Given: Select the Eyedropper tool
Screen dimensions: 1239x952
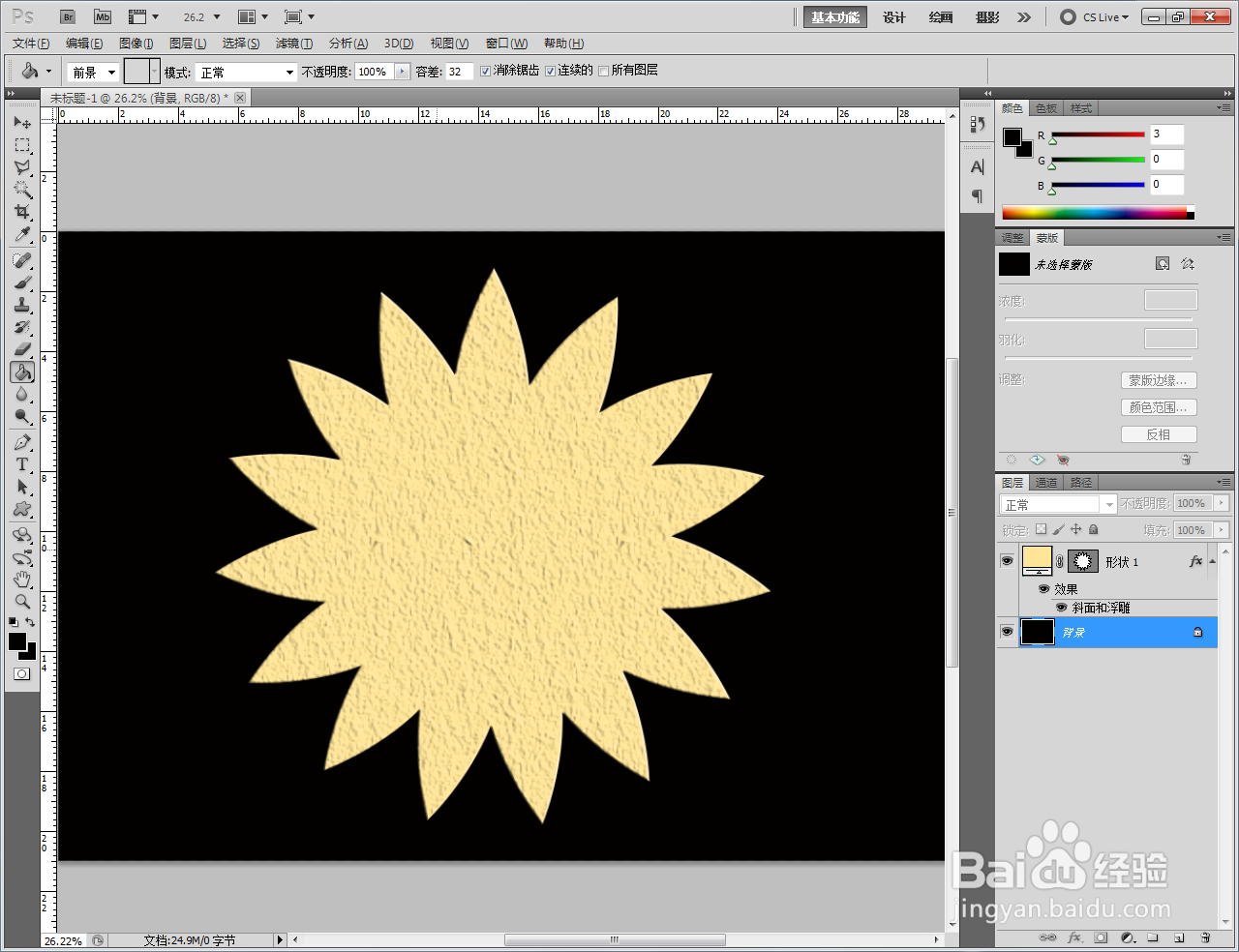Looking at the screenshot, I should click(x=22, y=234).
